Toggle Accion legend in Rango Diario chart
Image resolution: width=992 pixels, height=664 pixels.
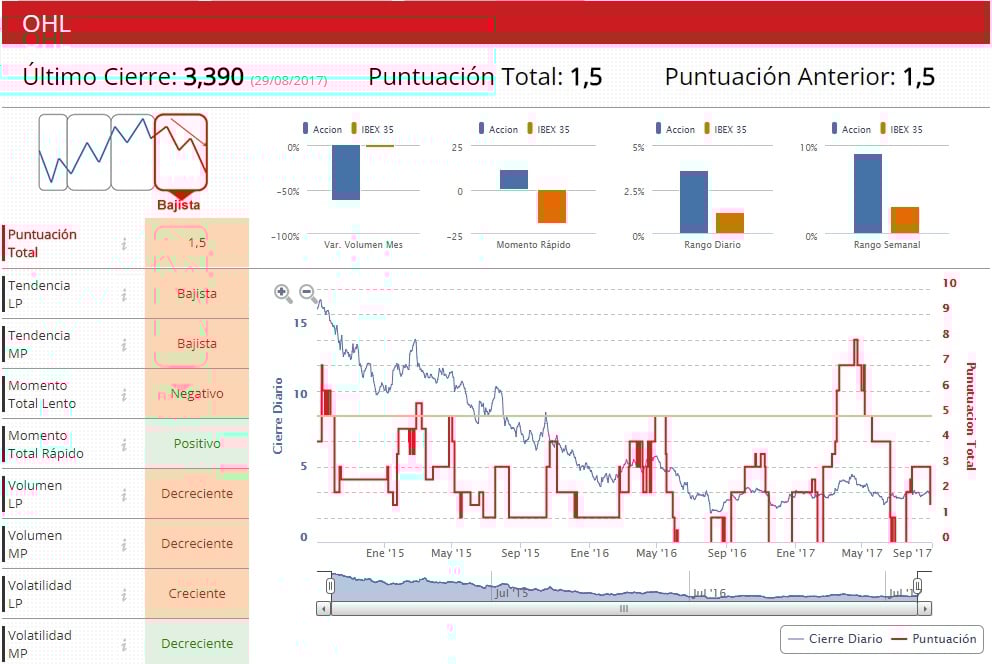click(x=675, y=129)
